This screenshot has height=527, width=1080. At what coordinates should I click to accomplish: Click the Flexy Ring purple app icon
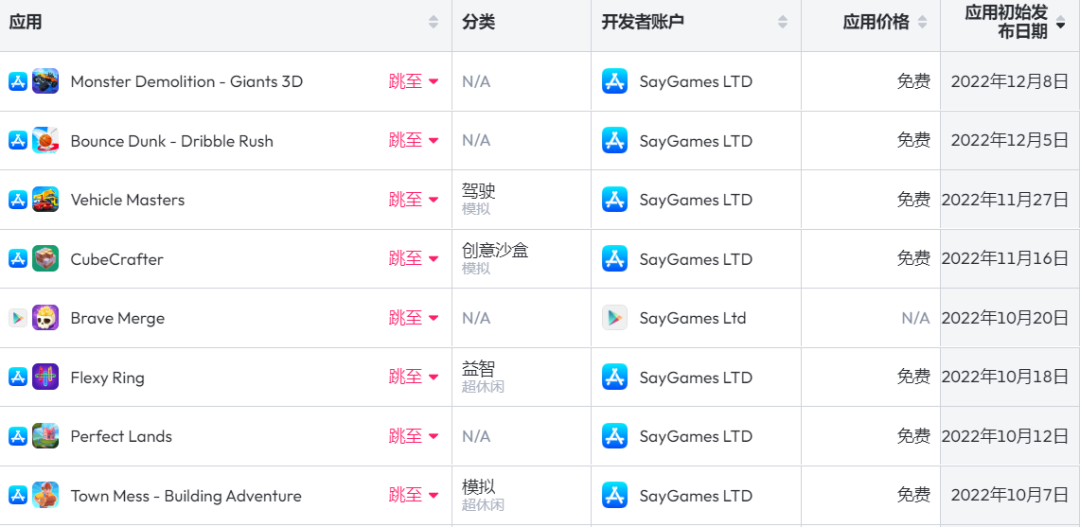[x=45, y=377]
